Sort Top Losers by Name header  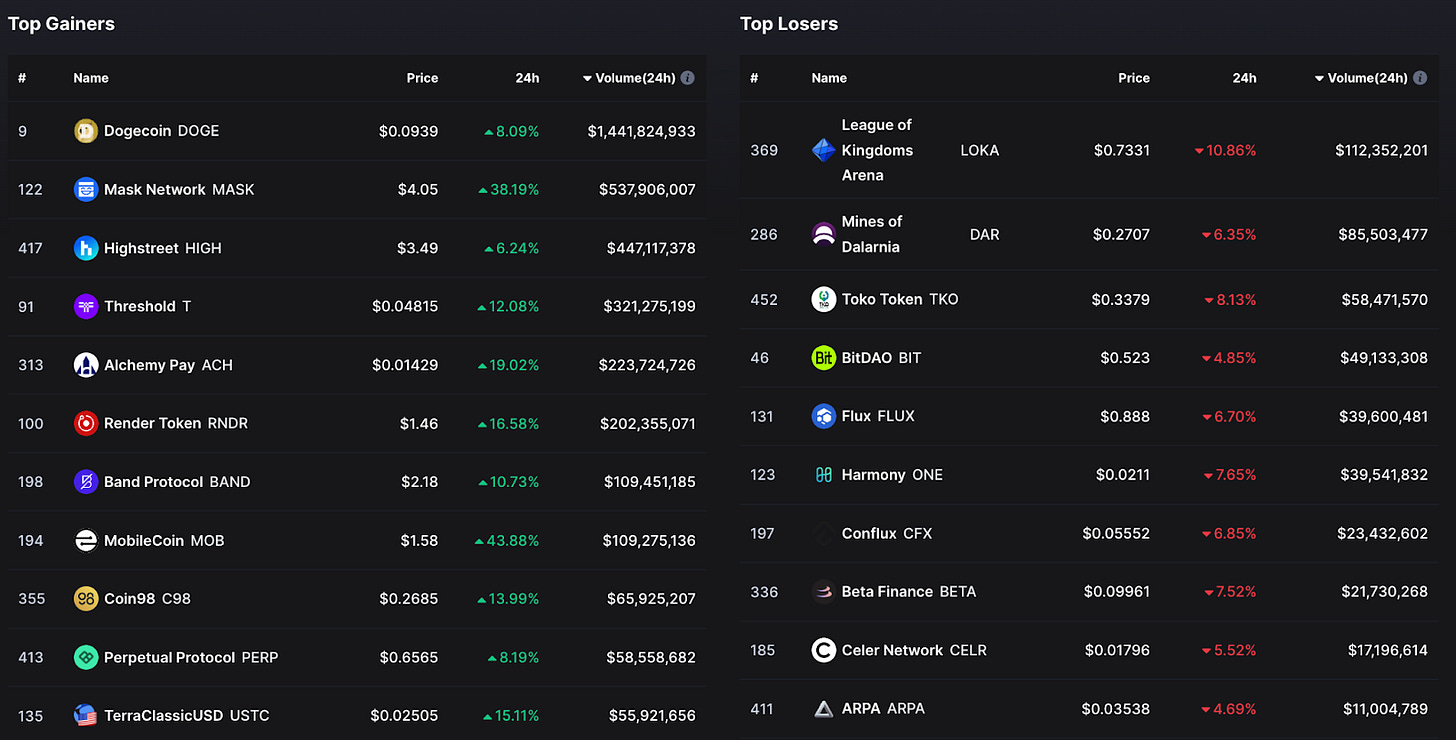click(829, 78)
